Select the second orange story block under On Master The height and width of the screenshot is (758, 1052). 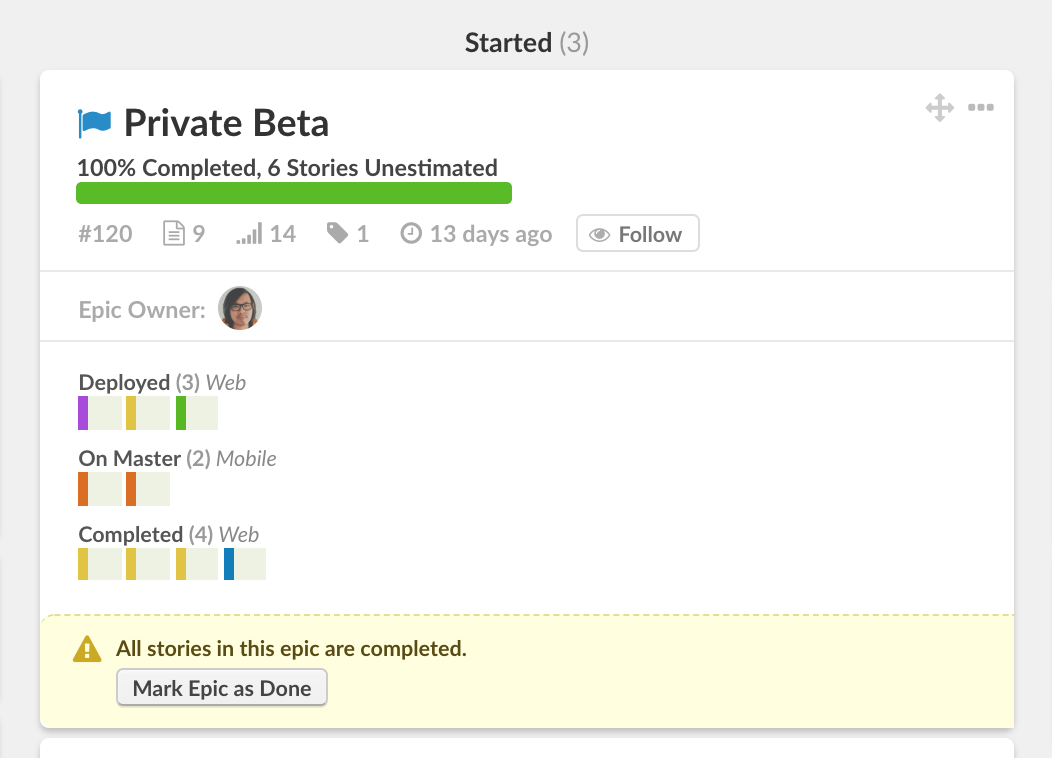click(148, 489)
